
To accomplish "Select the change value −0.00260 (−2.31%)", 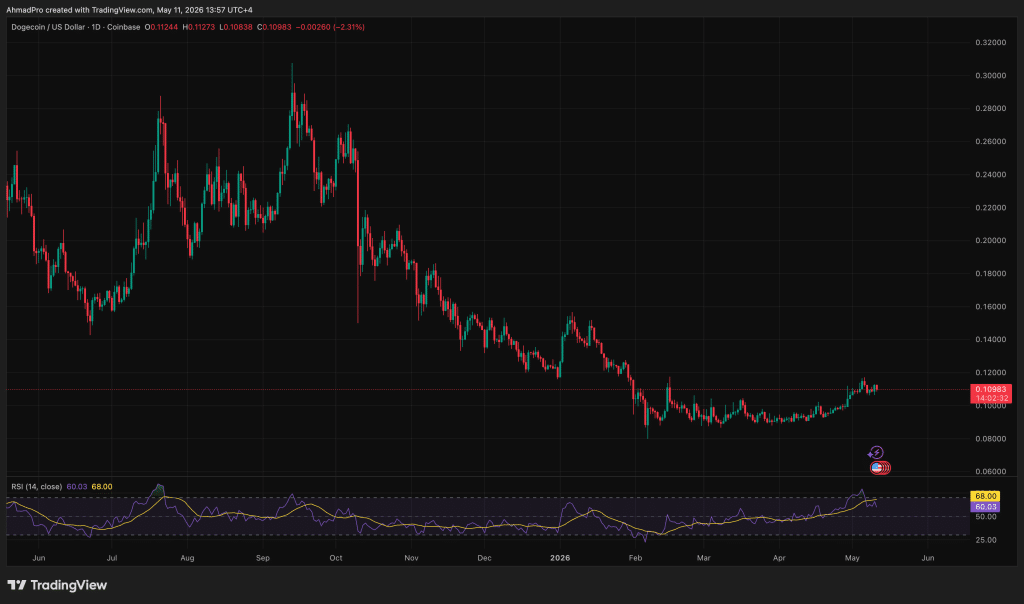I will [x=330, y=27].
